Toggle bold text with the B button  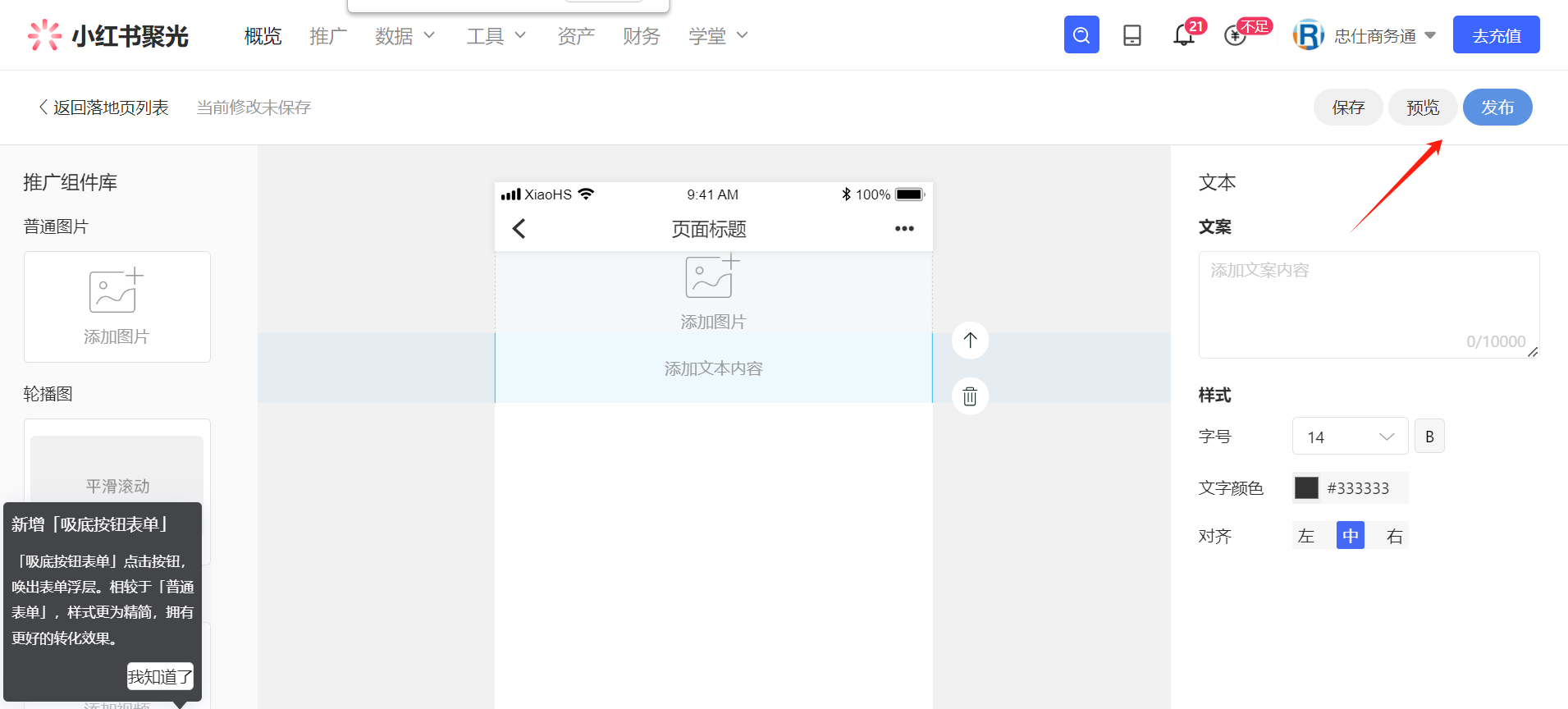(x=1429, y=437)
